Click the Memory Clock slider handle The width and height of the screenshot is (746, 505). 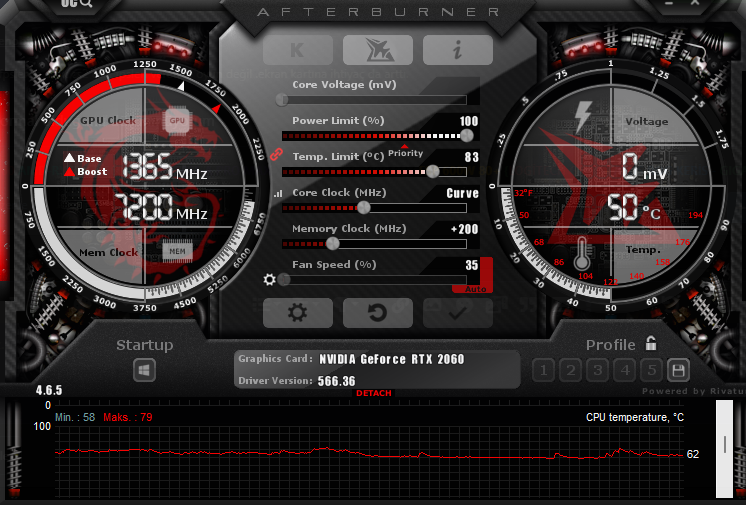click(333, 244)
